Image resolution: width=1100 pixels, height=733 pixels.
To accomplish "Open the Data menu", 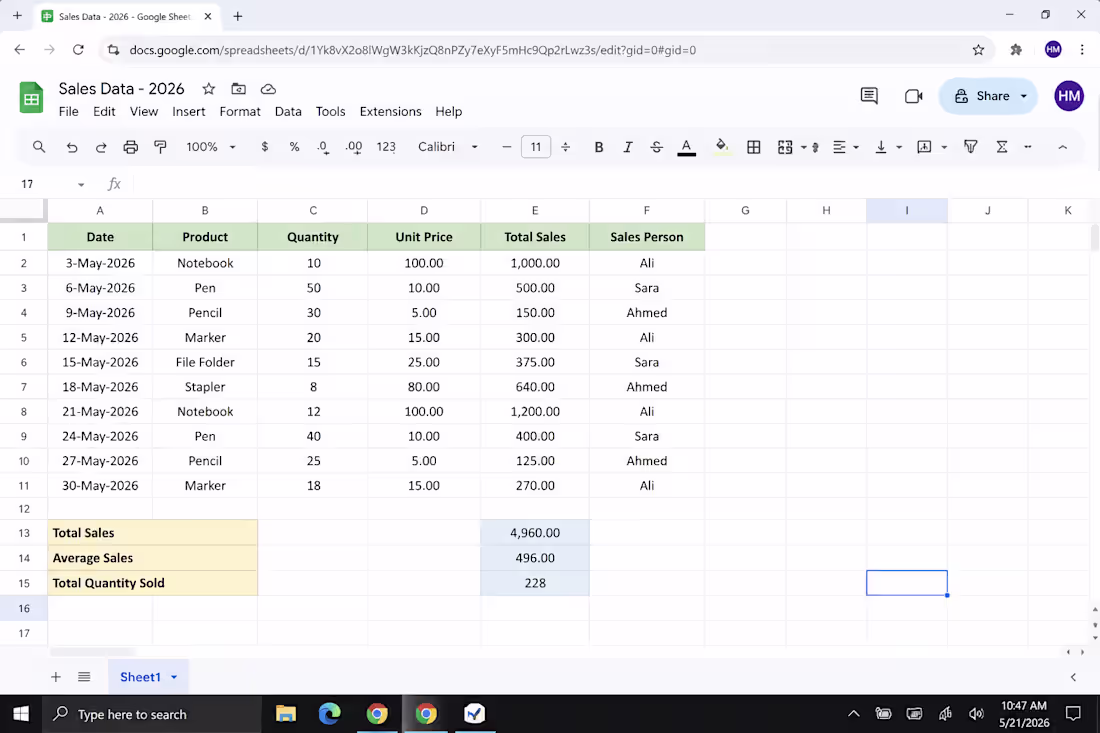I will (x=288, y=112).
